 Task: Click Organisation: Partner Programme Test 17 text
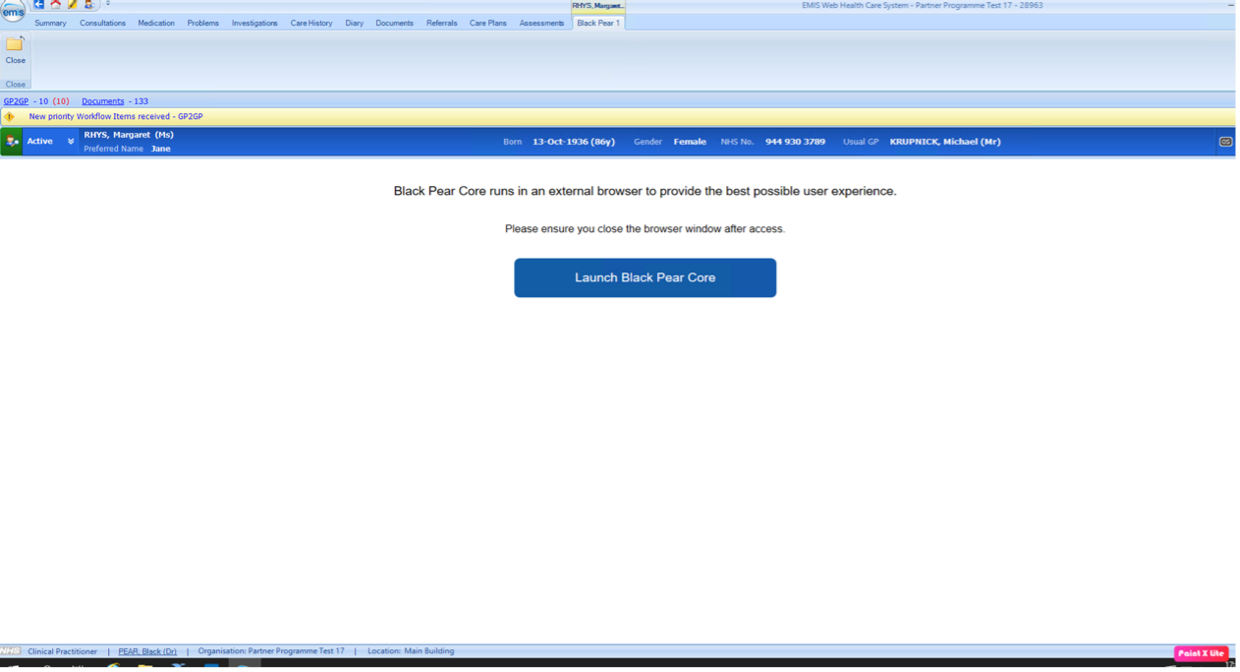pyautogui.click(x=271, y=651)
